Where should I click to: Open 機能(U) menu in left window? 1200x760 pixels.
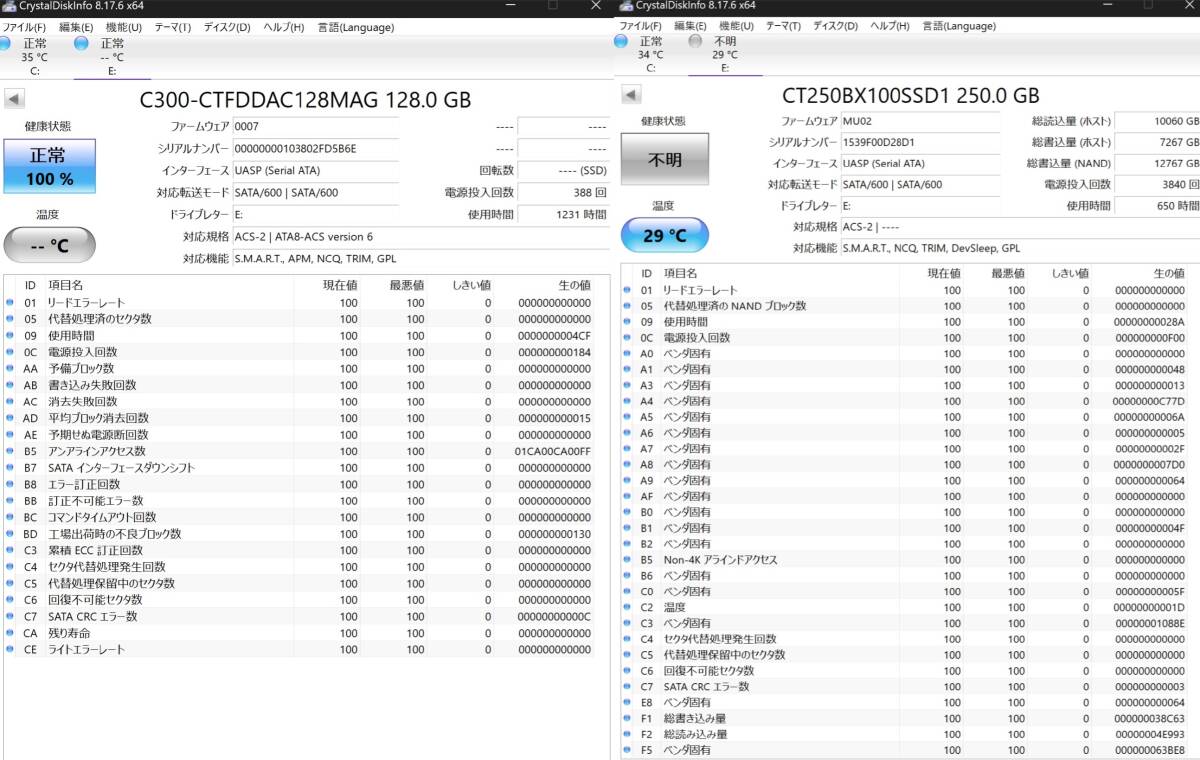[123, 27]
